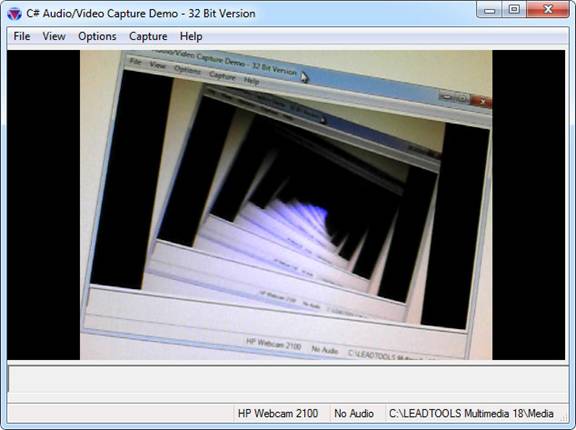Click the right black letterbox bar
Image resolution: width=576 pixels, height=430 pixels.
[x=529, y=205]
